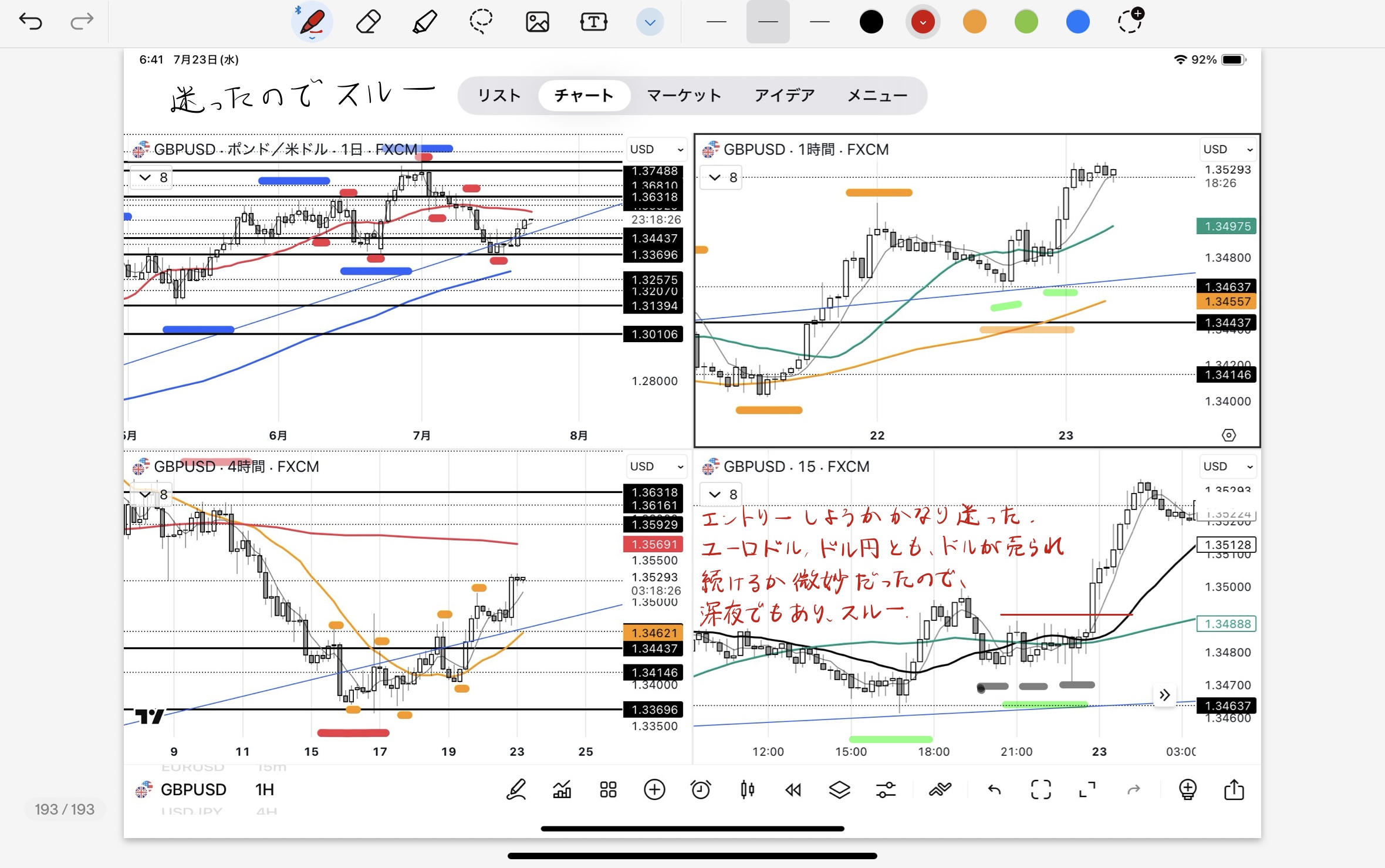Tap the 1.30106 price line label
The width and height of the screenshot is (1385, 868).
[653, 334]
